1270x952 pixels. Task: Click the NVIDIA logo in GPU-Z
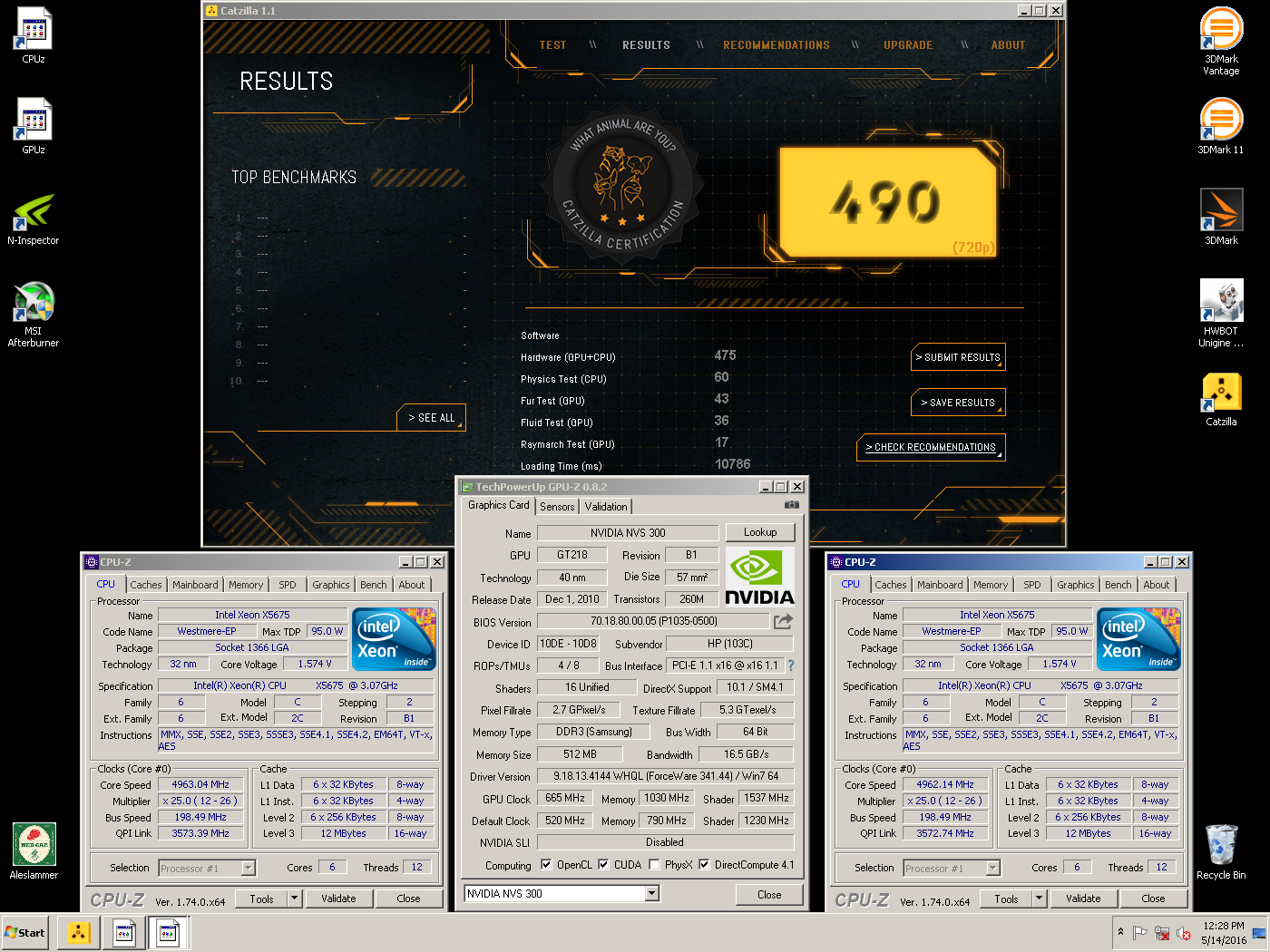(760, 577)
